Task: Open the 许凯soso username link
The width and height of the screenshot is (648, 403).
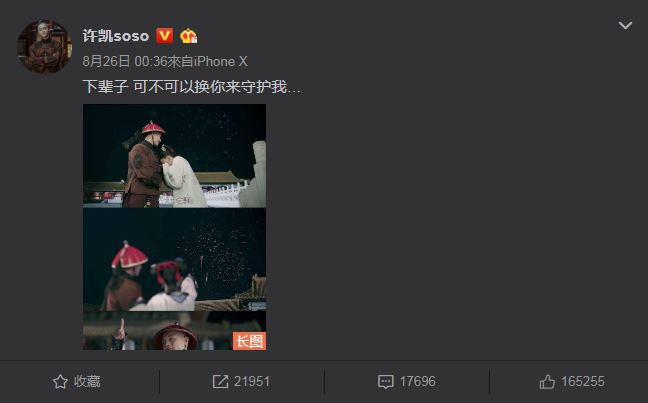Action: 116,36
